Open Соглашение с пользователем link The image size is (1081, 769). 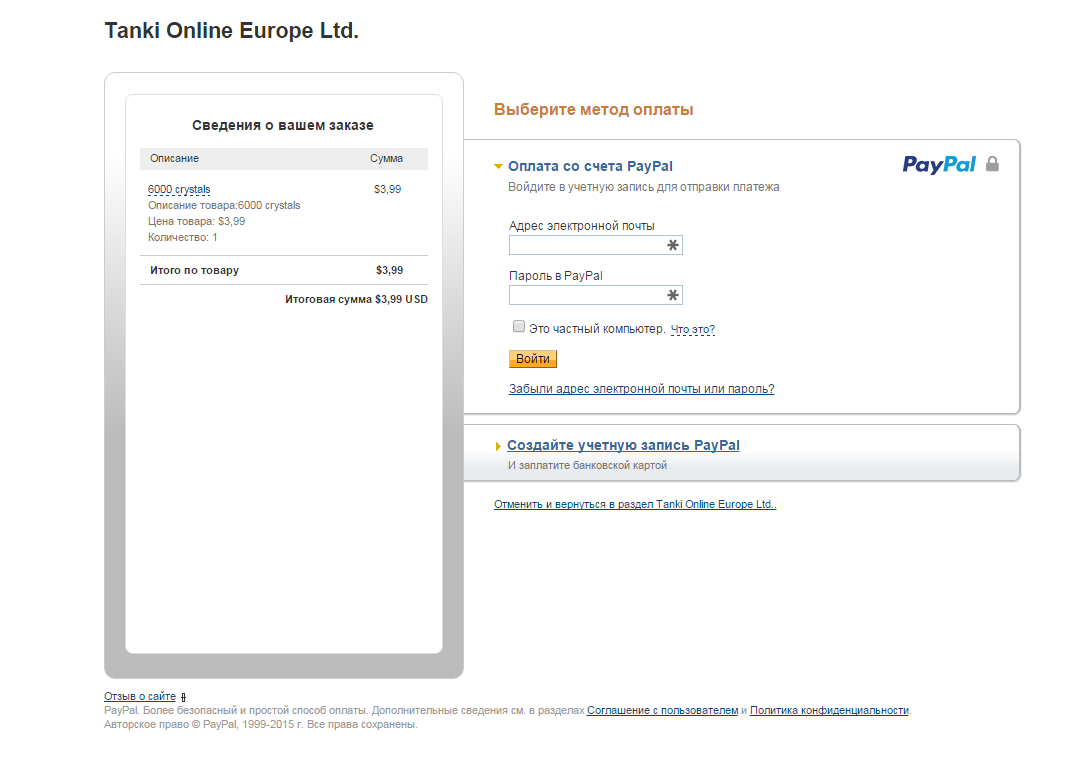(663, 710)
